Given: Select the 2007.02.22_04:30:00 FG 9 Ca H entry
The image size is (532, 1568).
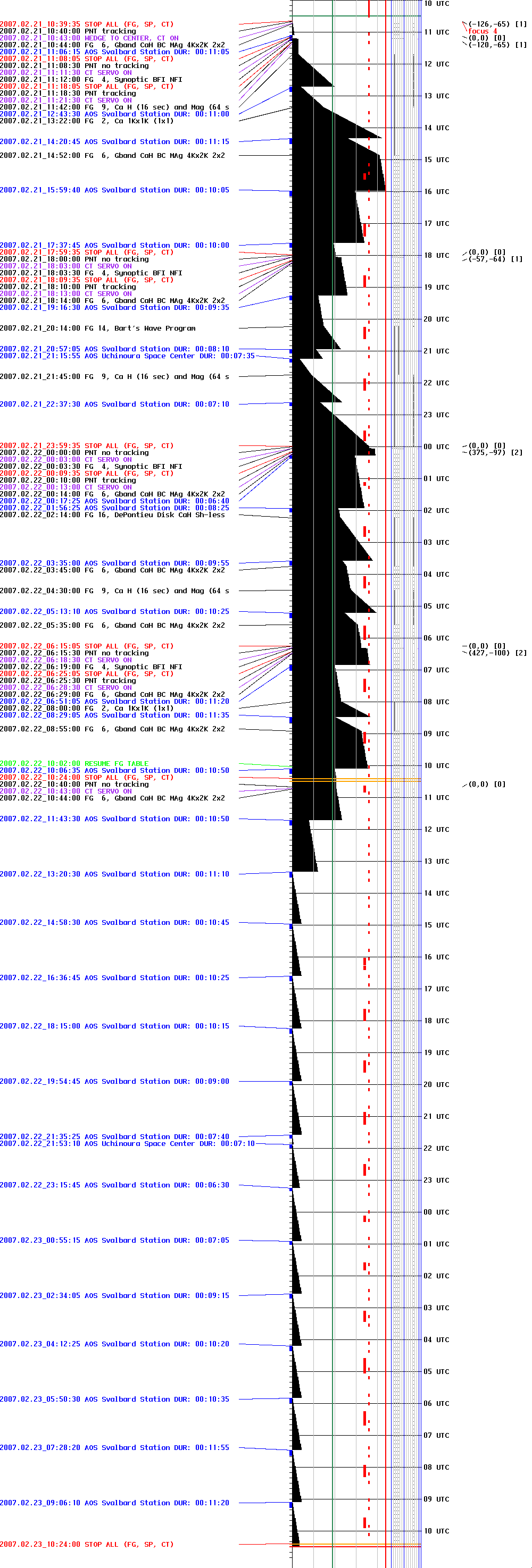Looking at the screenshot, I should tap(114, 591).
